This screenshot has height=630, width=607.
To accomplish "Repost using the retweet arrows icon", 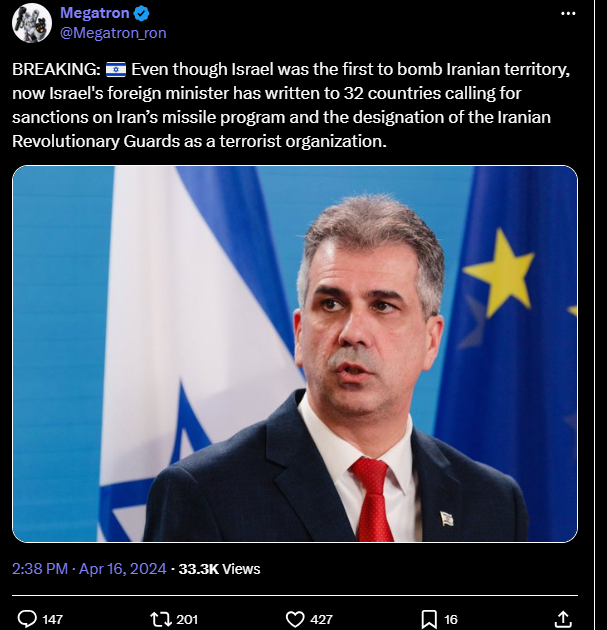I will tap(161, 619).
